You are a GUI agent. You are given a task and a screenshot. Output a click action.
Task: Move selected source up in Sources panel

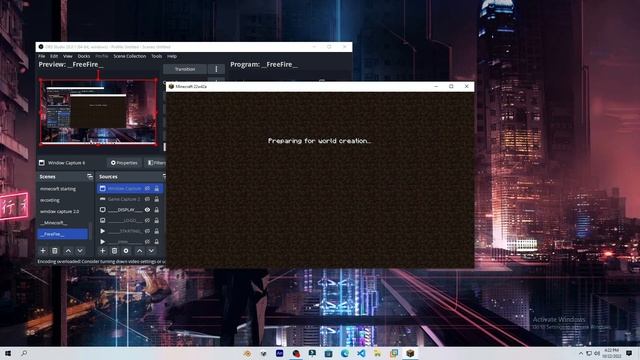140,251
